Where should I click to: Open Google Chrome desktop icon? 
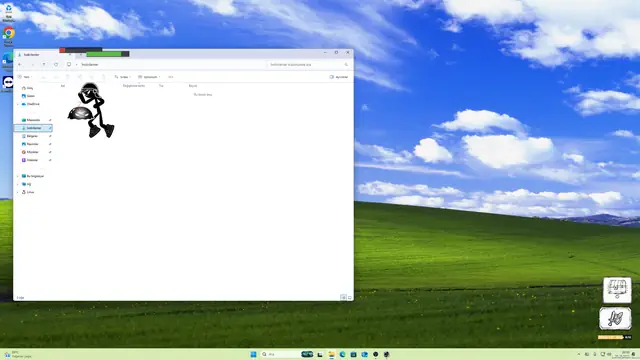pos(9,36)
